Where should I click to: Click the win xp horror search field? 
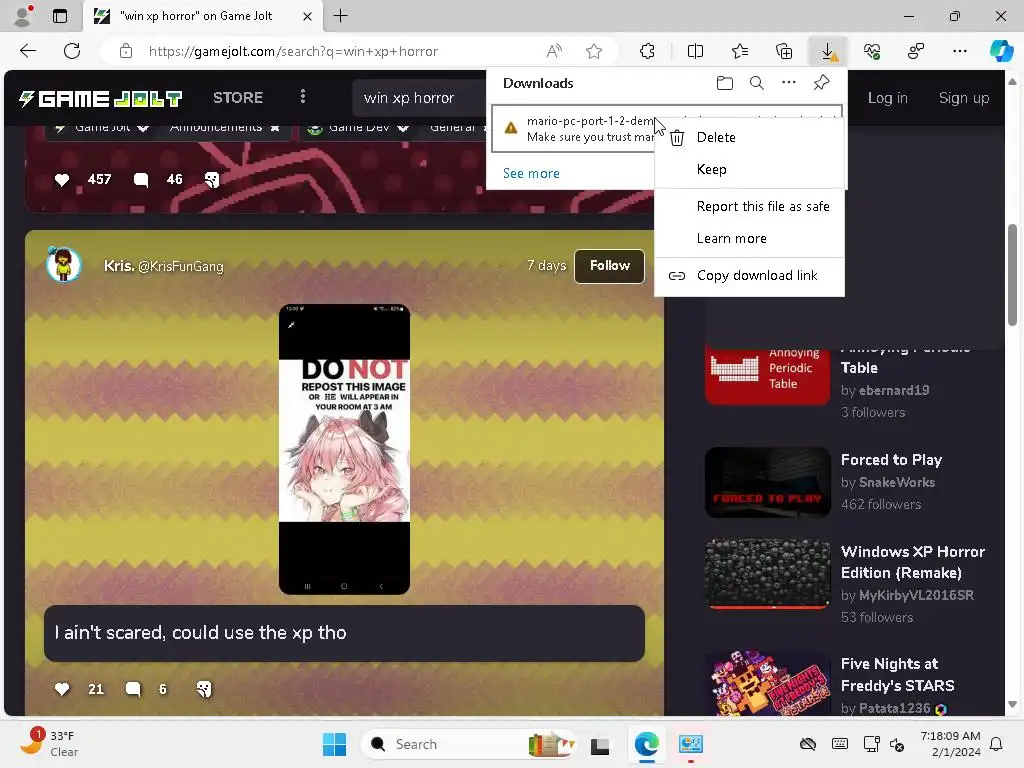[x=419, y=98]
